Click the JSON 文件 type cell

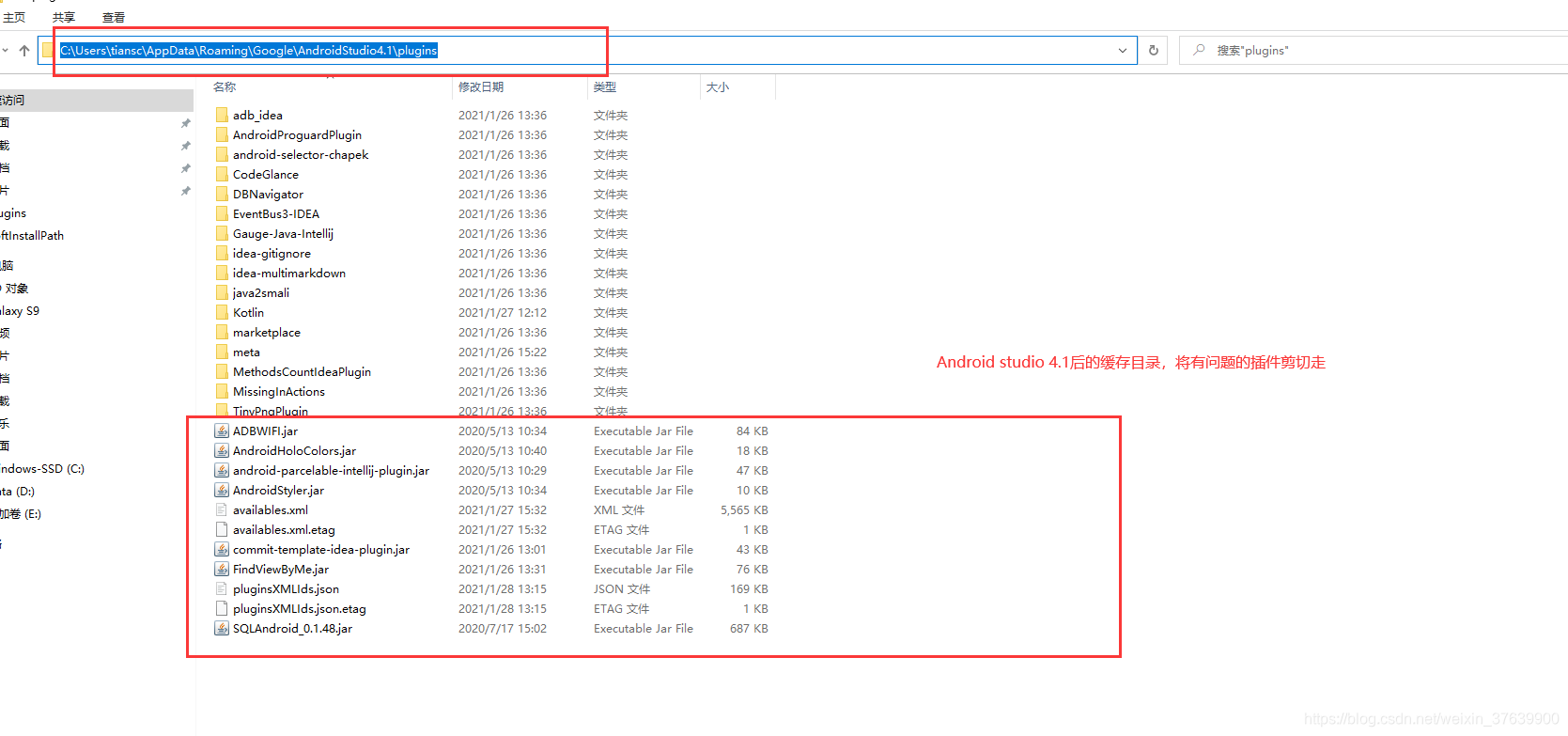click(x=622, y=588)
